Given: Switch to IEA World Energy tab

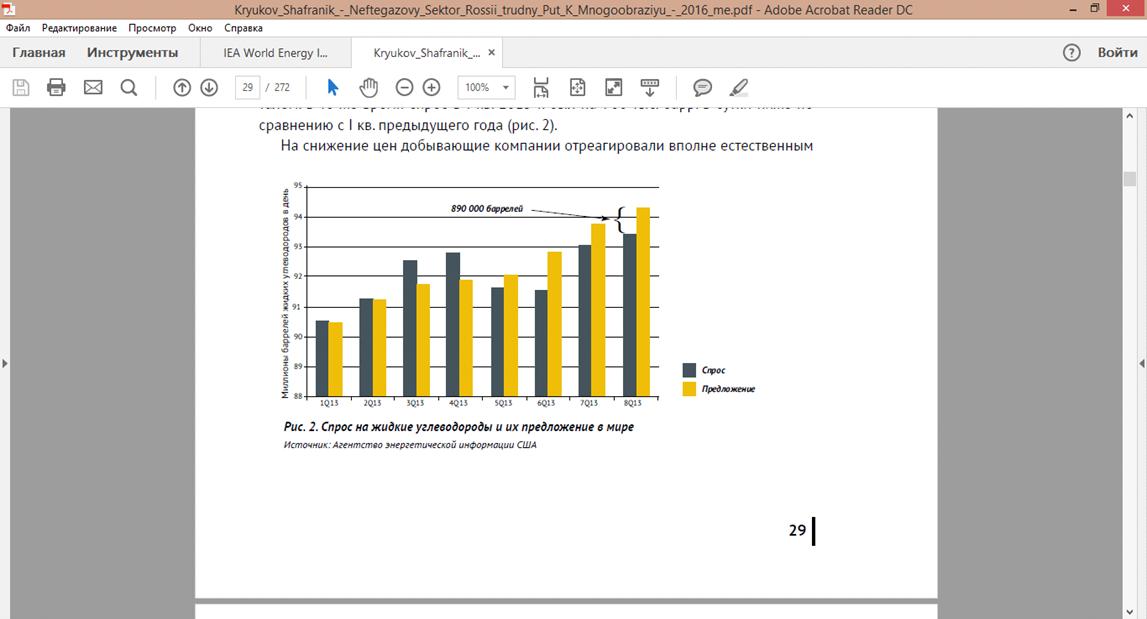Looking at the screenshot, I should 274,53.
